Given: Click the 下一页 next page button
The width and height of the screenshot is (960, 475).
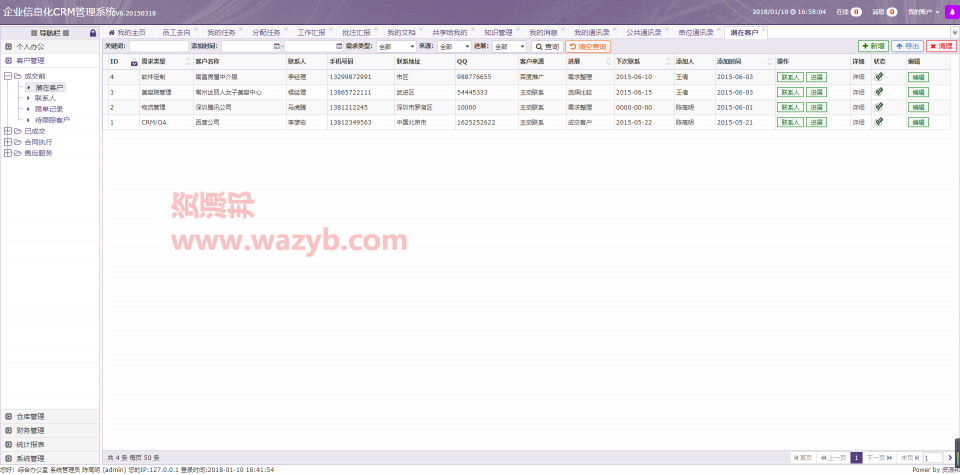Looking at the screenshot, I should coord(880,458).
